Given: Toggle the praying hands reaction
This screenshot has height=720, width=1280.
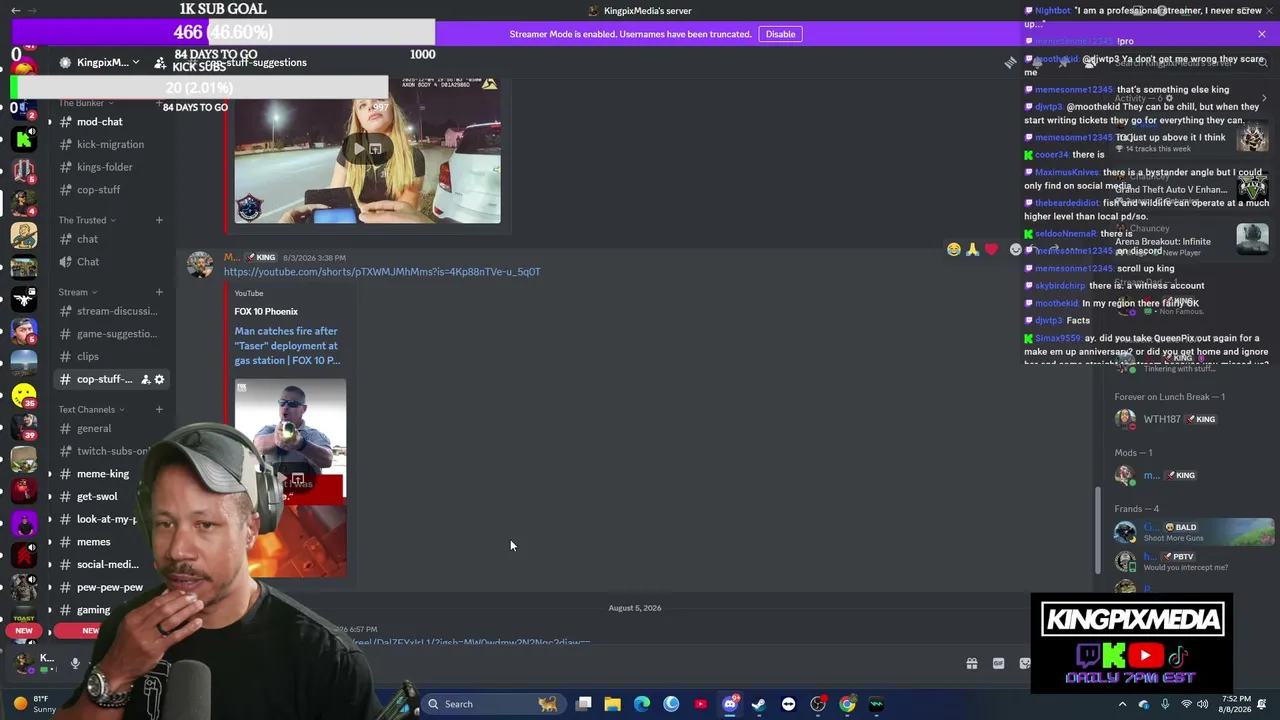Looking at the screenshot, I should pos(972,249).
